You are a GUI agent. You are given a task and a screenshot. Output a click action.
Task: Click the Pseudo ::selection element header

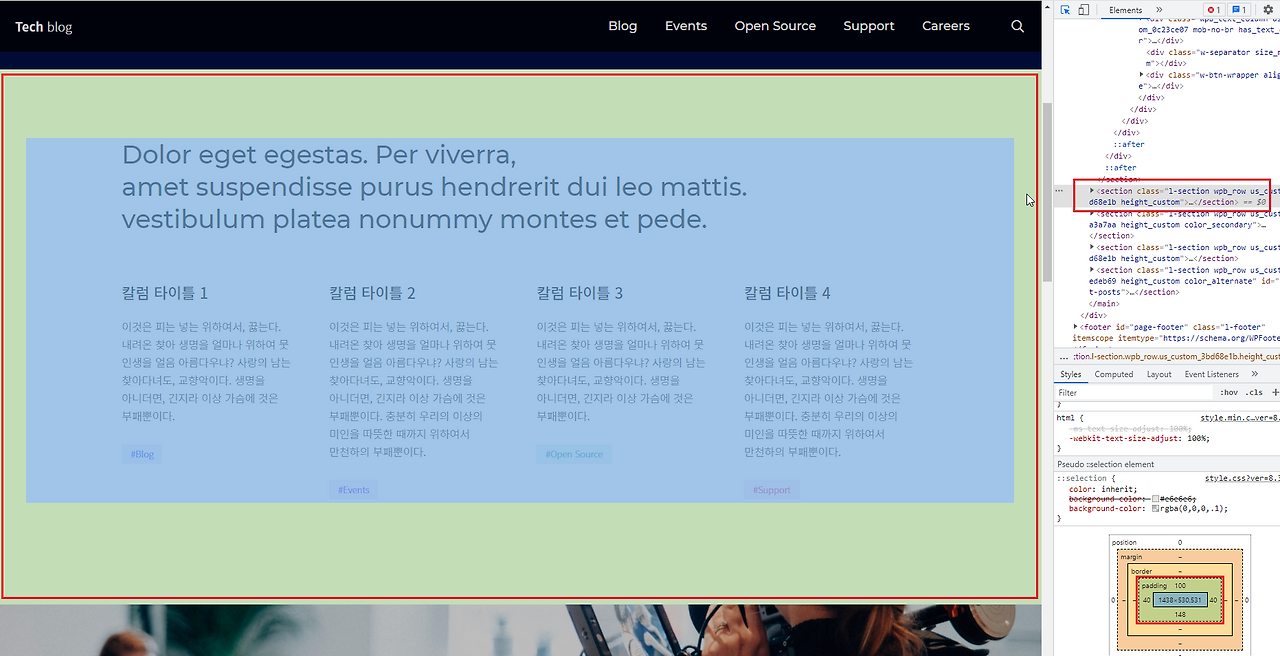point(1106,464)
